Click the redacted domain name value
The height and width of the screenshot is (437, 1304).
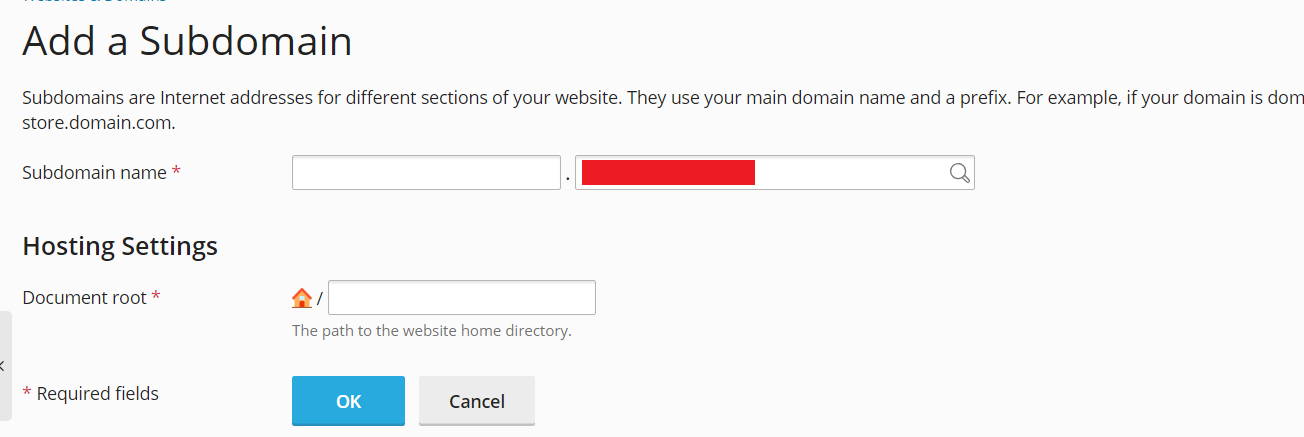coord(668,173)
